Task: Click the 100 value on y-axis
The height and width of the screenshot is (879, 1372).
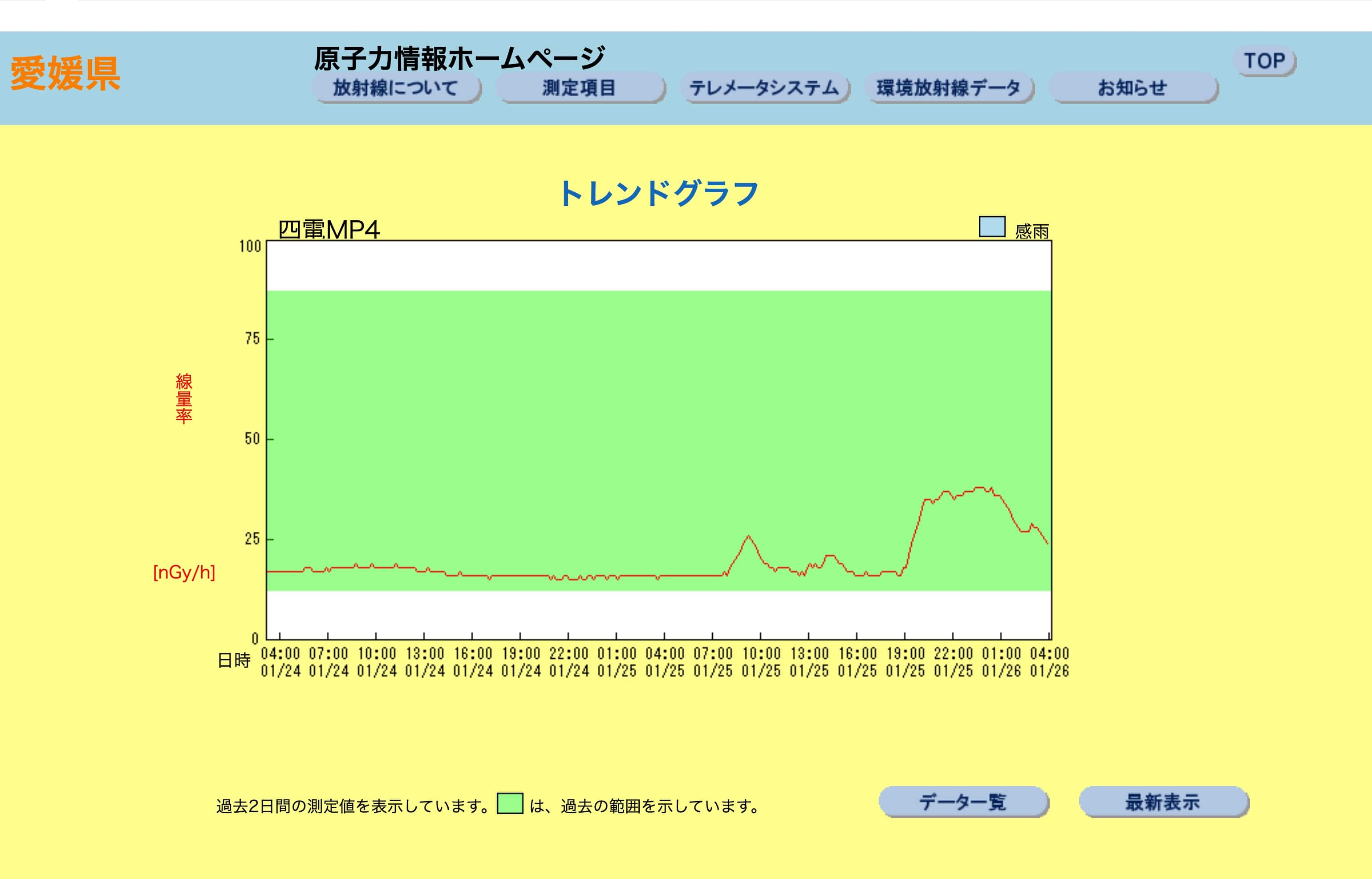Action: (x=249, y=247)
